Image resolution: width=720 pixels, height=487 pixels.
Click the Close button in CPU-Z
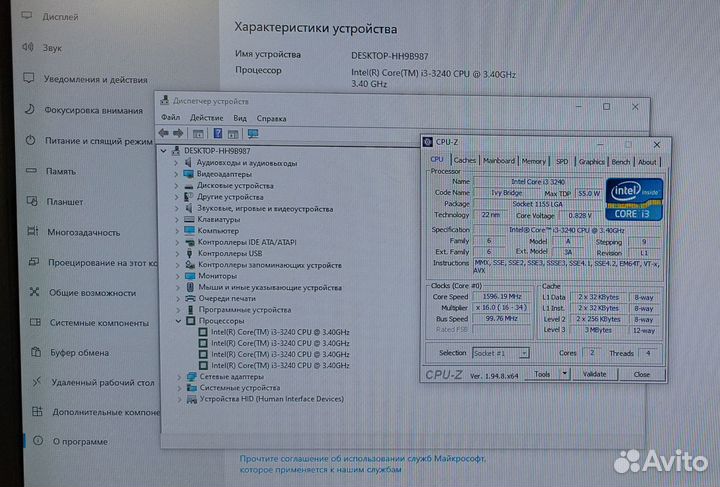(641, 375)
